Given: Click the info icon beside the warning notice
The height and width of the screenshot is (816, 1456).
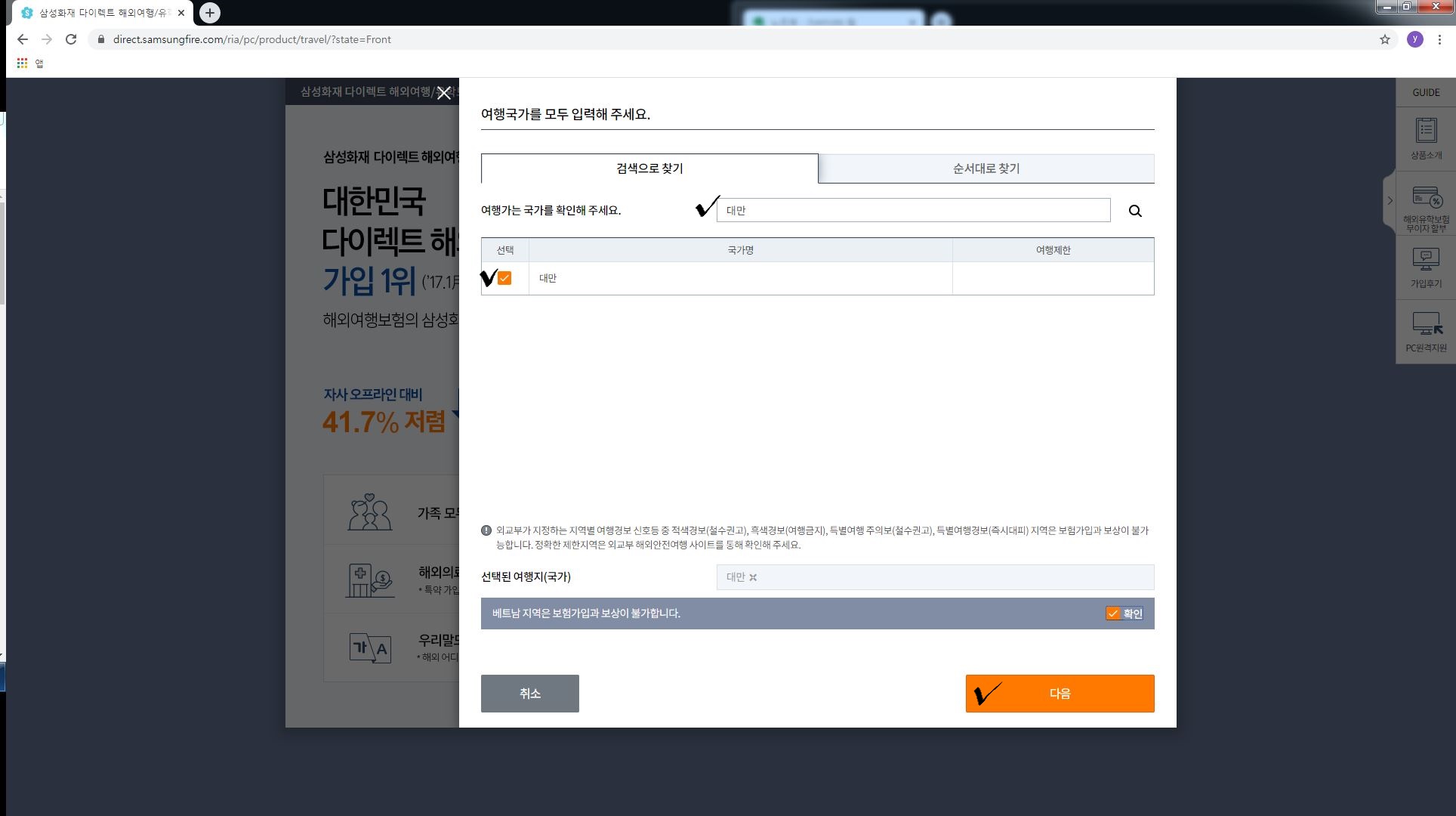Looking at the screenshot, I should click(486, 530).
